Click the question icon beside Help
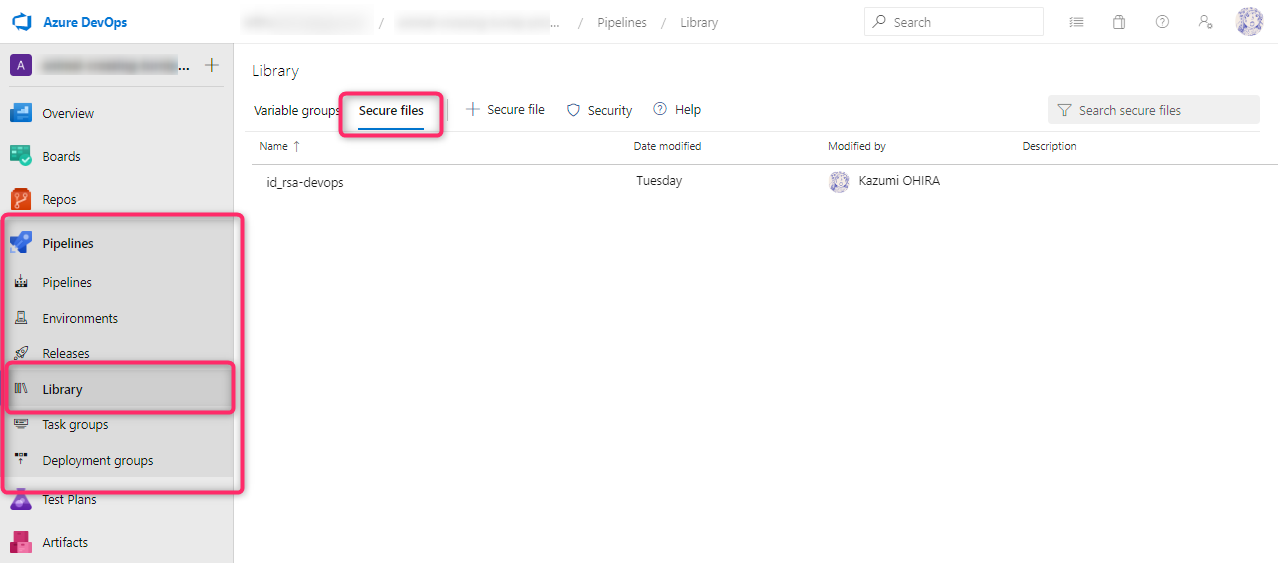The image size is (1278, 563). 660,109
